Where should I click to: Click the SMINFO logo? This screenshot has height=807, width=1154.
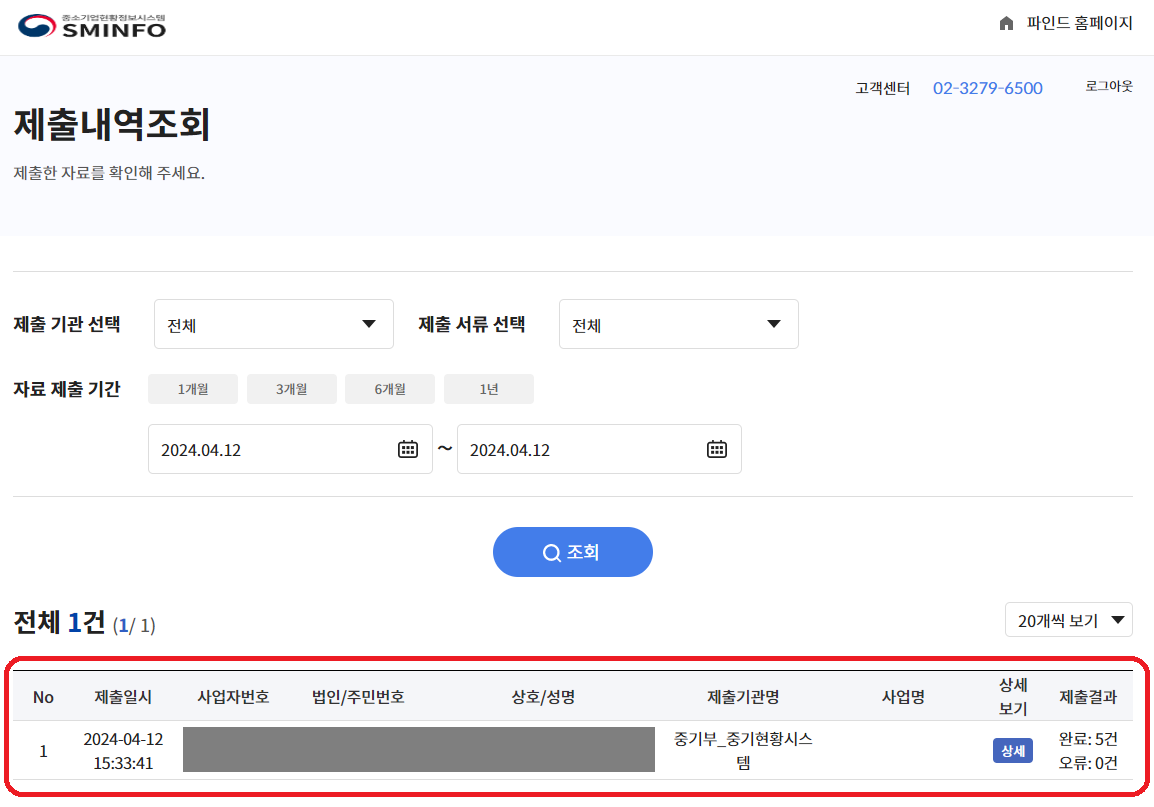point(88,24)
